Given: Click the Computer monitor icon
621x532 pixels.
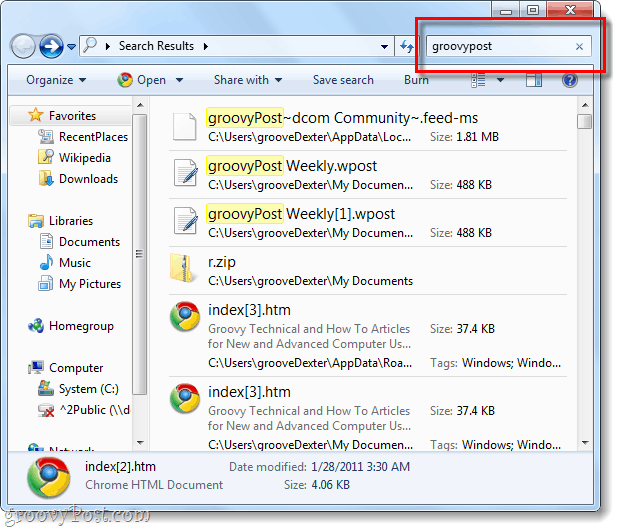Looking at the screenshot, I should pyautogui.click(x=36, y=368).
